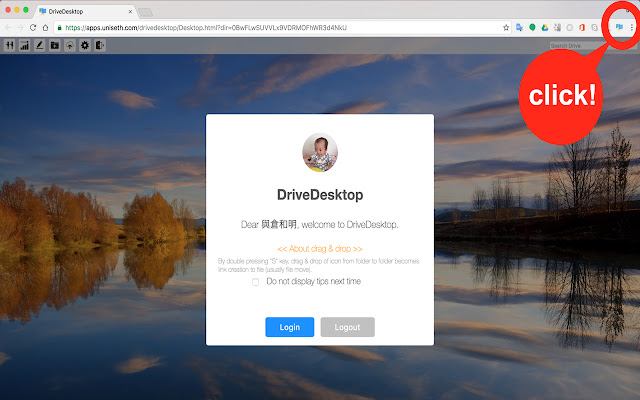Click the secure padlock icon in address bar
Image resolution: width=640 pixels, height=400 pixels.
60,28
